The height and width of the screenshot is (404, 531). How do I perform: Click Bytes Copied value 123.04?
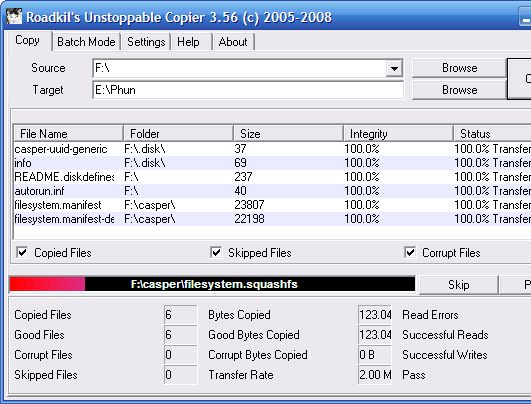coord(375,315)
